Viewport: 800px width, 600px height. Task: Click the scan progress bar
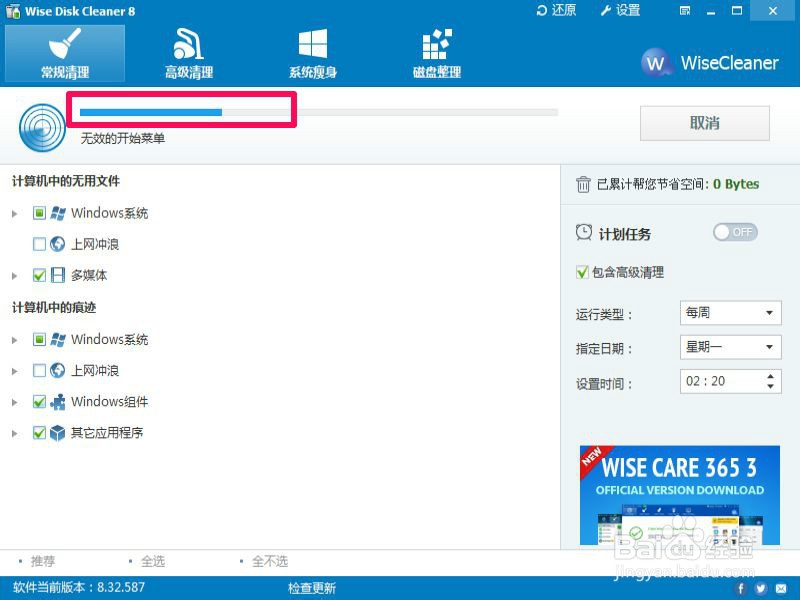(x=319, y=112)
